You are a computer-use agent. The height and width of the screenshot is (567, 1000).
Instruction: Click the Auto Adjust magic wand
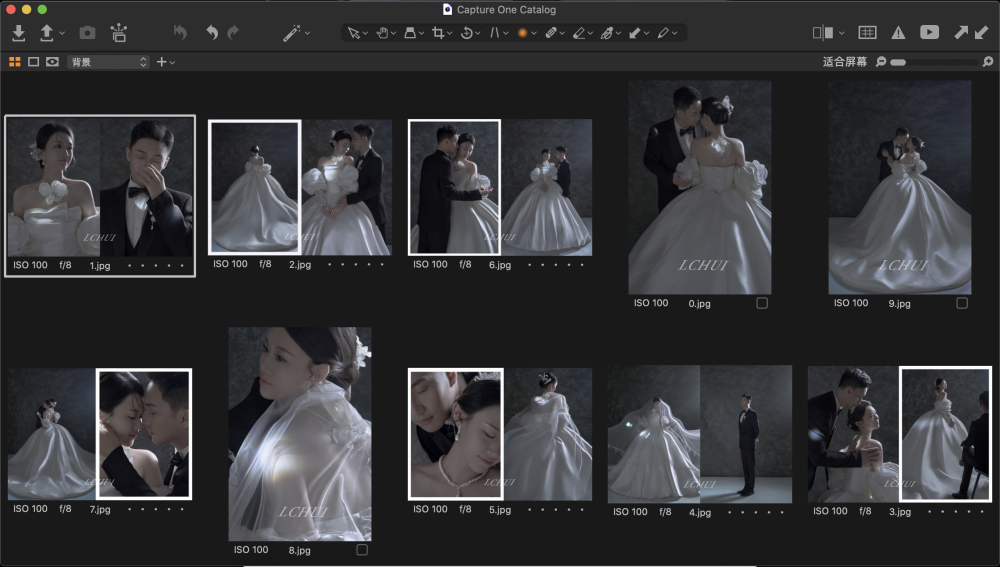291,33
